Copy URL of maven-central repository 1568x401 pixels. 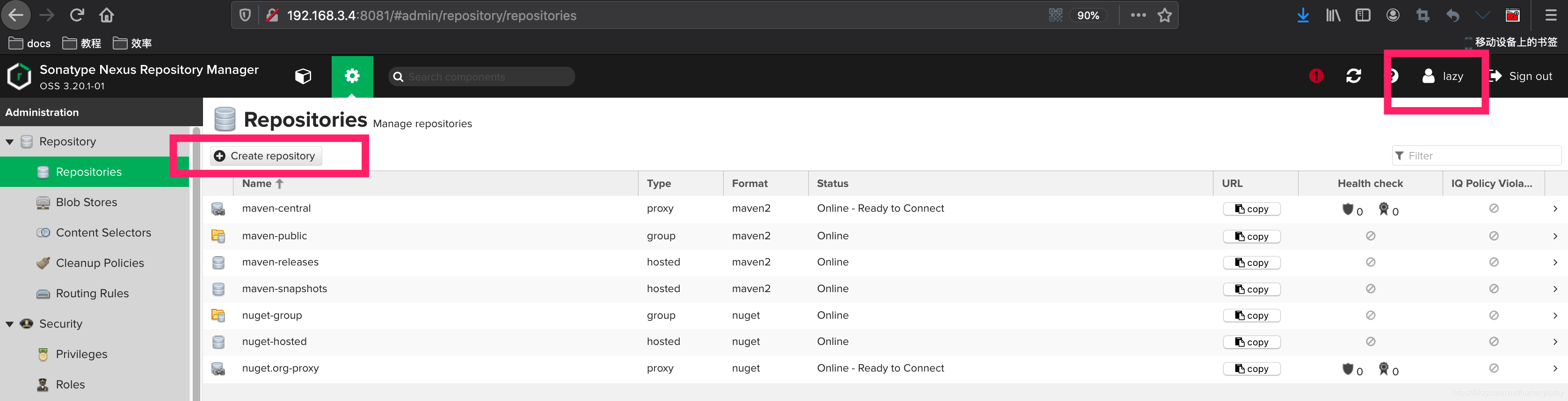pyautogui.click(x=1251, y=209)
